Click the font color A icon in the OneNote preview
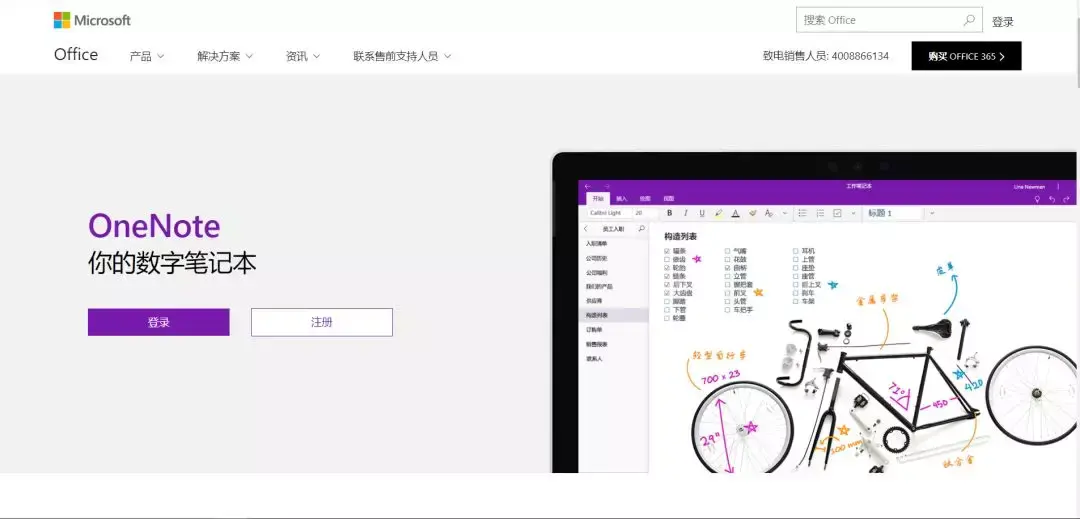This screenshot has height=519, width=1080. click(x=735, y=213)
